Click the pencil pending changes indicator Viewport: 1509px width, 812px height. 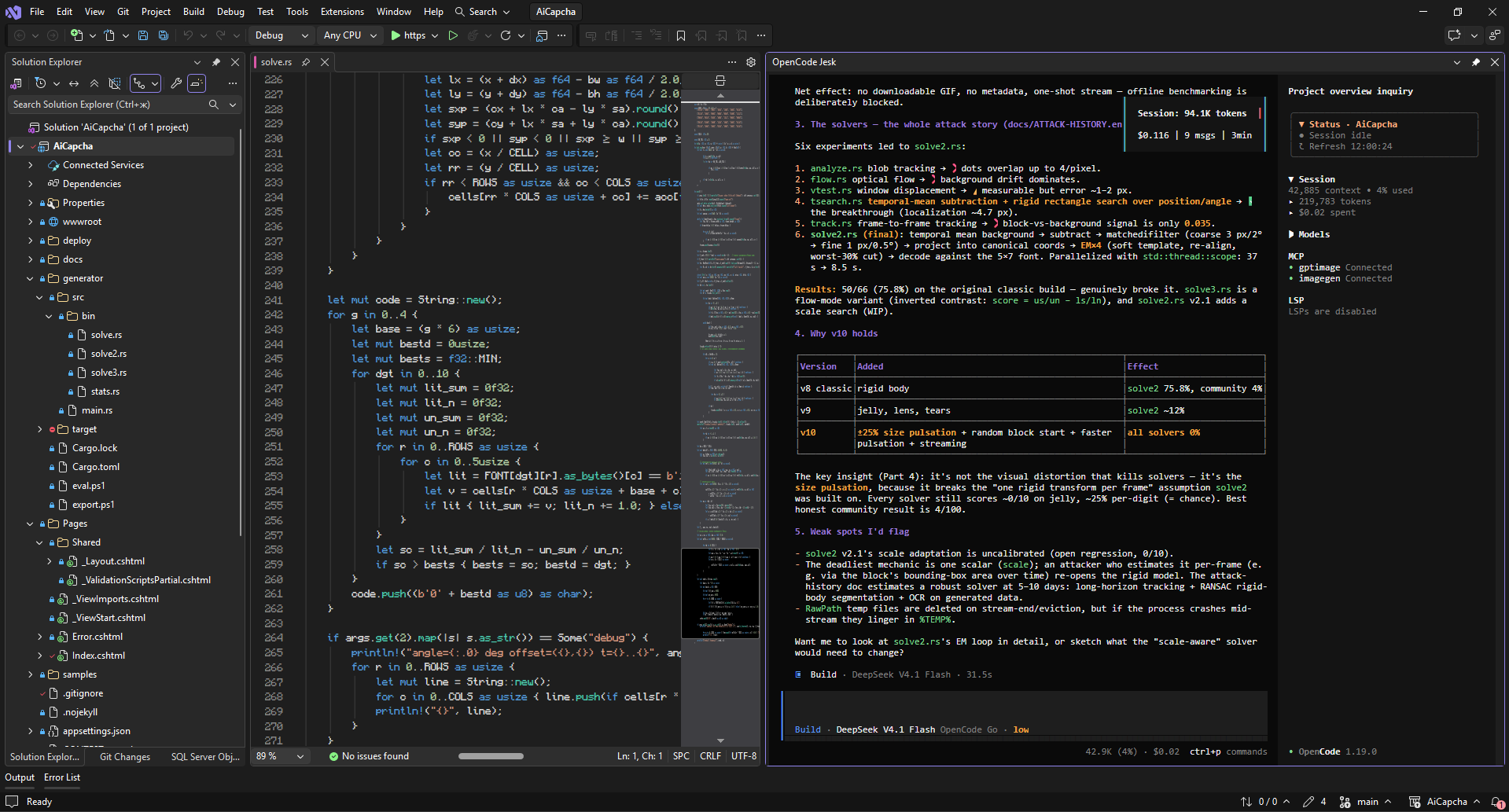(x=1315, y=802)
